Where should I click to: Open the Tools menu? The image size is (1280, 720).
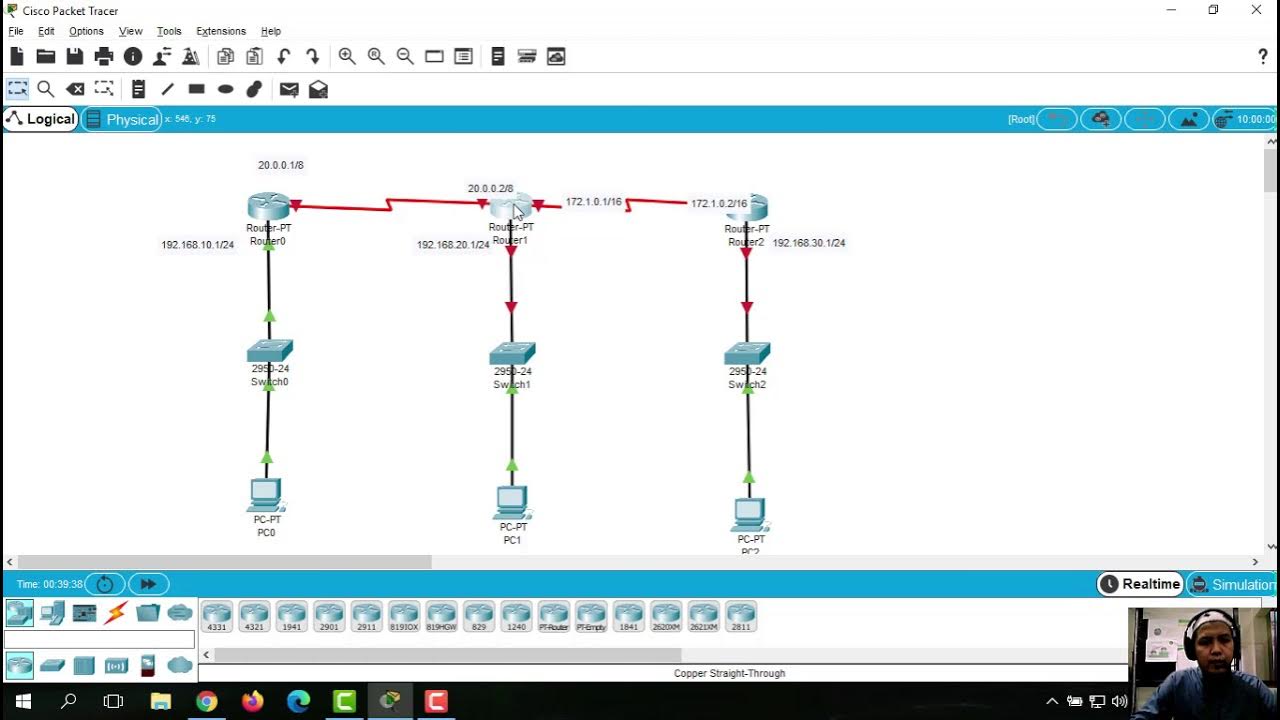[x=169, y=31]
